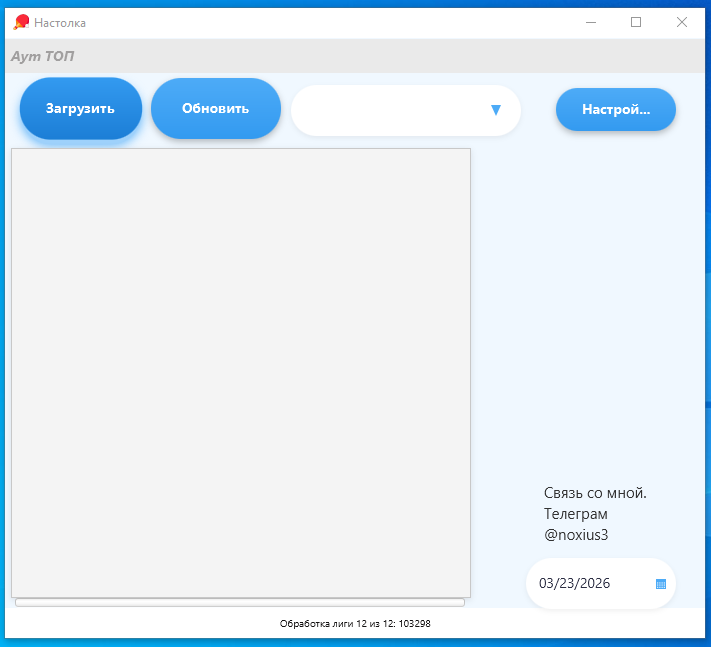Image resolution: width=711 pixels, height=647 pixels.
Task: Click the Связь со мной label
Action: [x=595, y=493]
